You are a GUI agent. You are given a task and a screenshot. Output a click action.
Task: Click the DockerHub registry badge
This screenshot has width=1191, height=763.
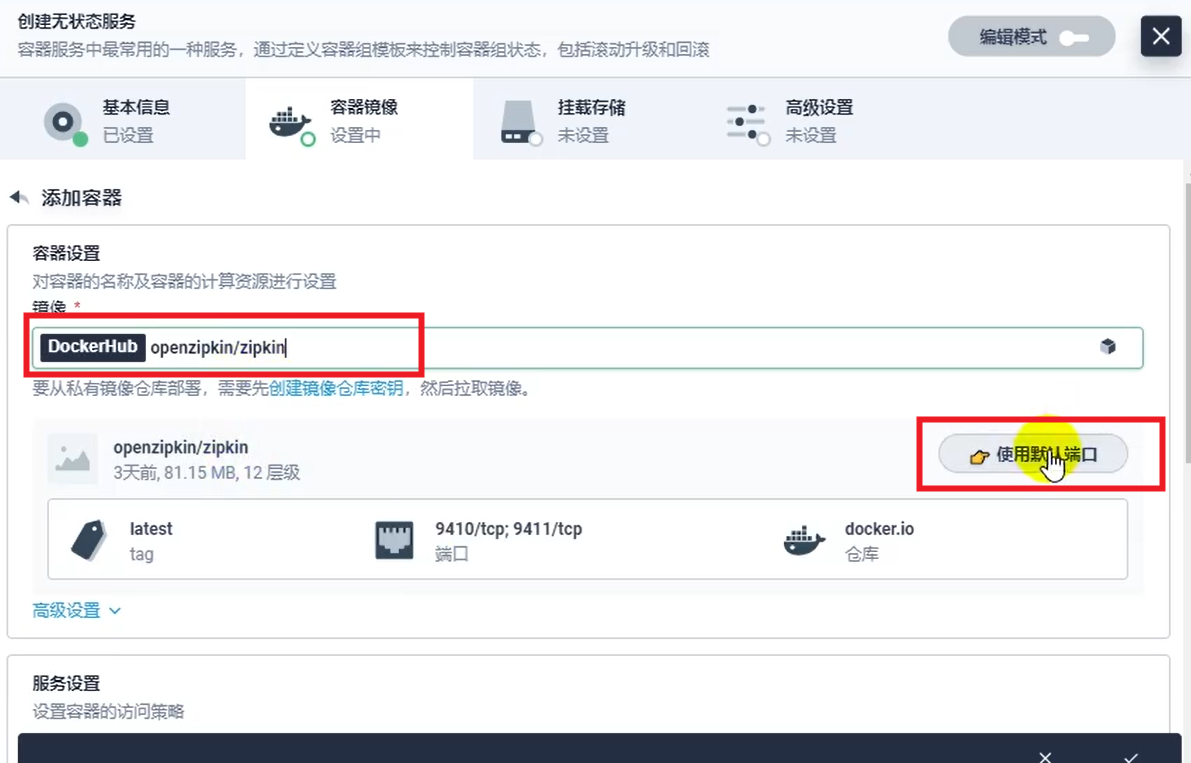93,347
